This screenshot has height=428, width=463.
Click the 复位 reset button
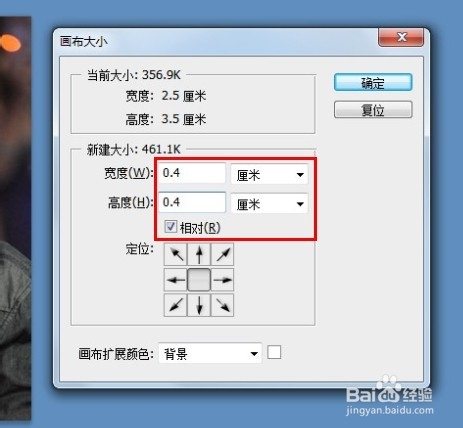pyautogui.click(x=373, y=109)
